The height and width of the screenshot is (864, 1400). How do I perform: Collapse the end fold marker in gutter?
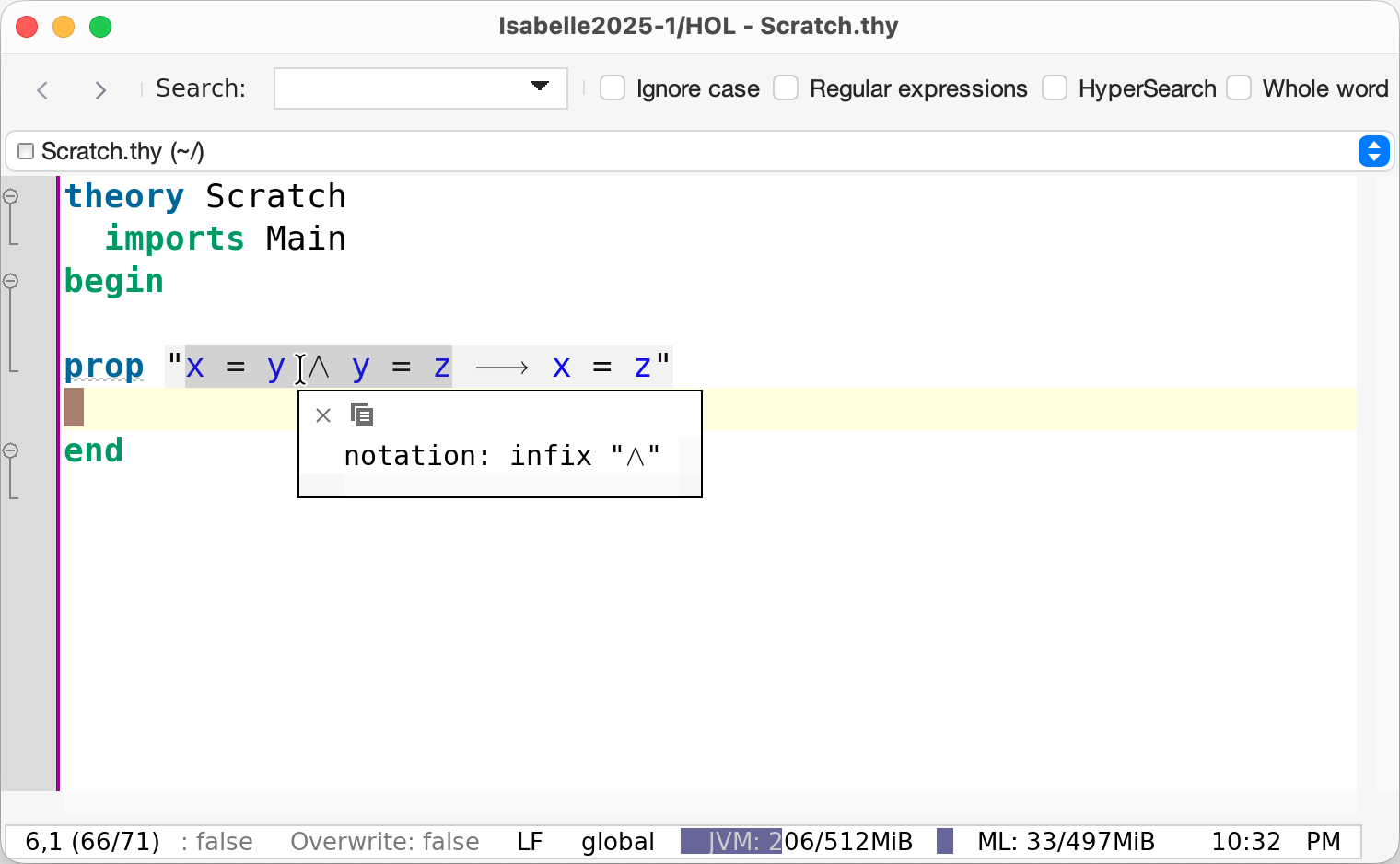pos(11,450)
